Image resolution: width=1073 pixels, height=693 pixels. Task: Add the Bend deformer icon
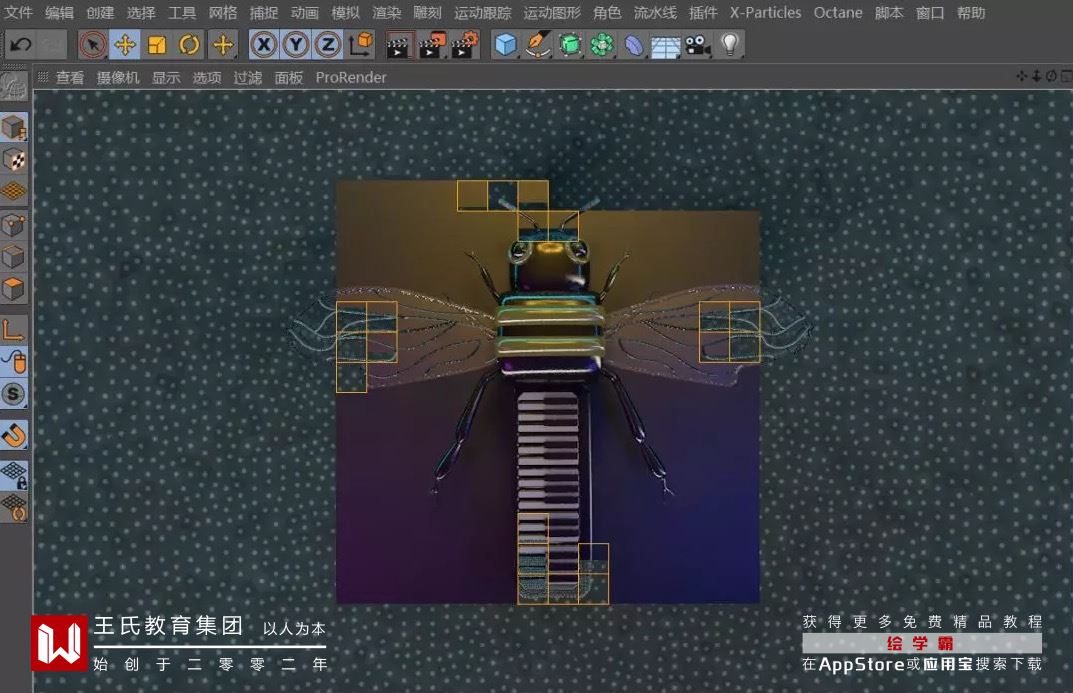634,45
